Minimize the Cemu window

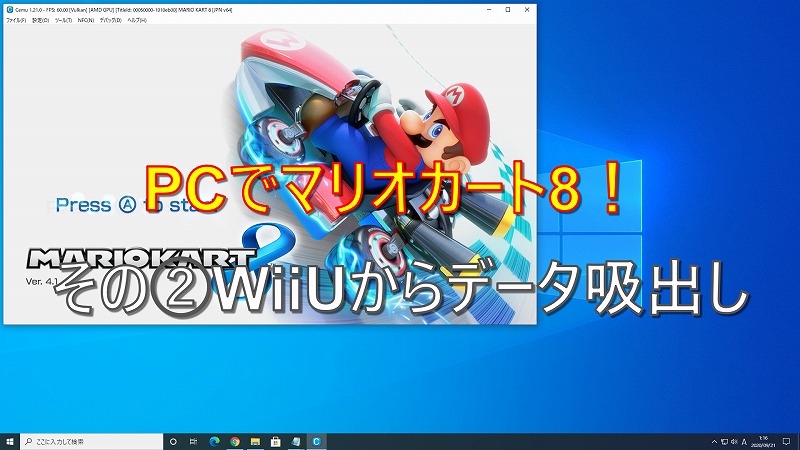point(489,10)
